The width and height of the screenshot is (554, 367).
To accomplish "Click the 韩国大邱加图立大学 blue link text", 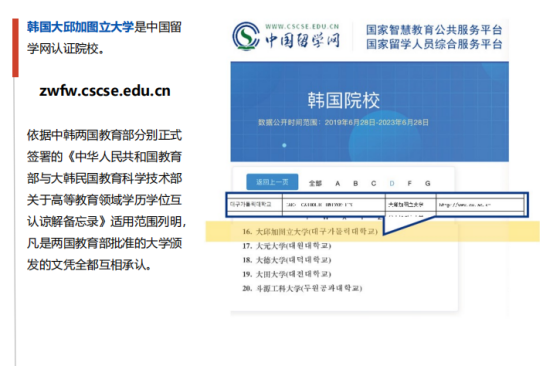I will pyautogui.click(x=81, y=27).
